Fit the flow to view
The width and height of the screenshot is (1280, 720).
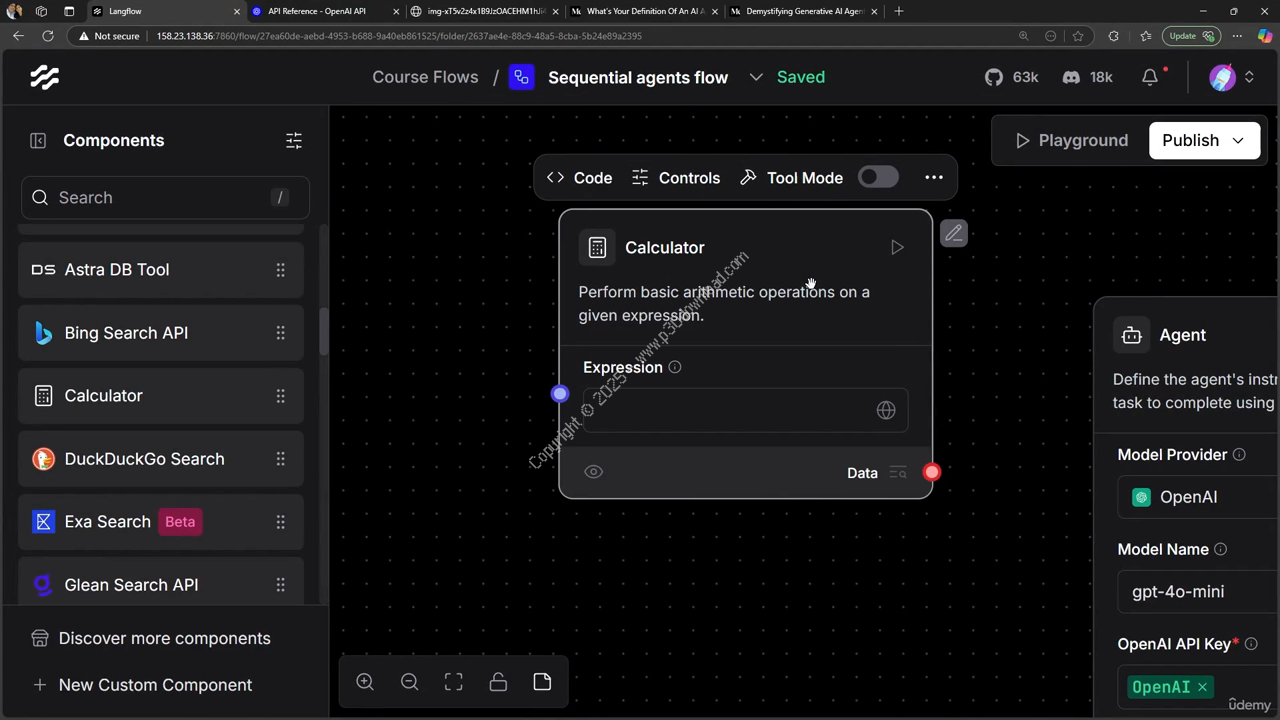point(454,682)
